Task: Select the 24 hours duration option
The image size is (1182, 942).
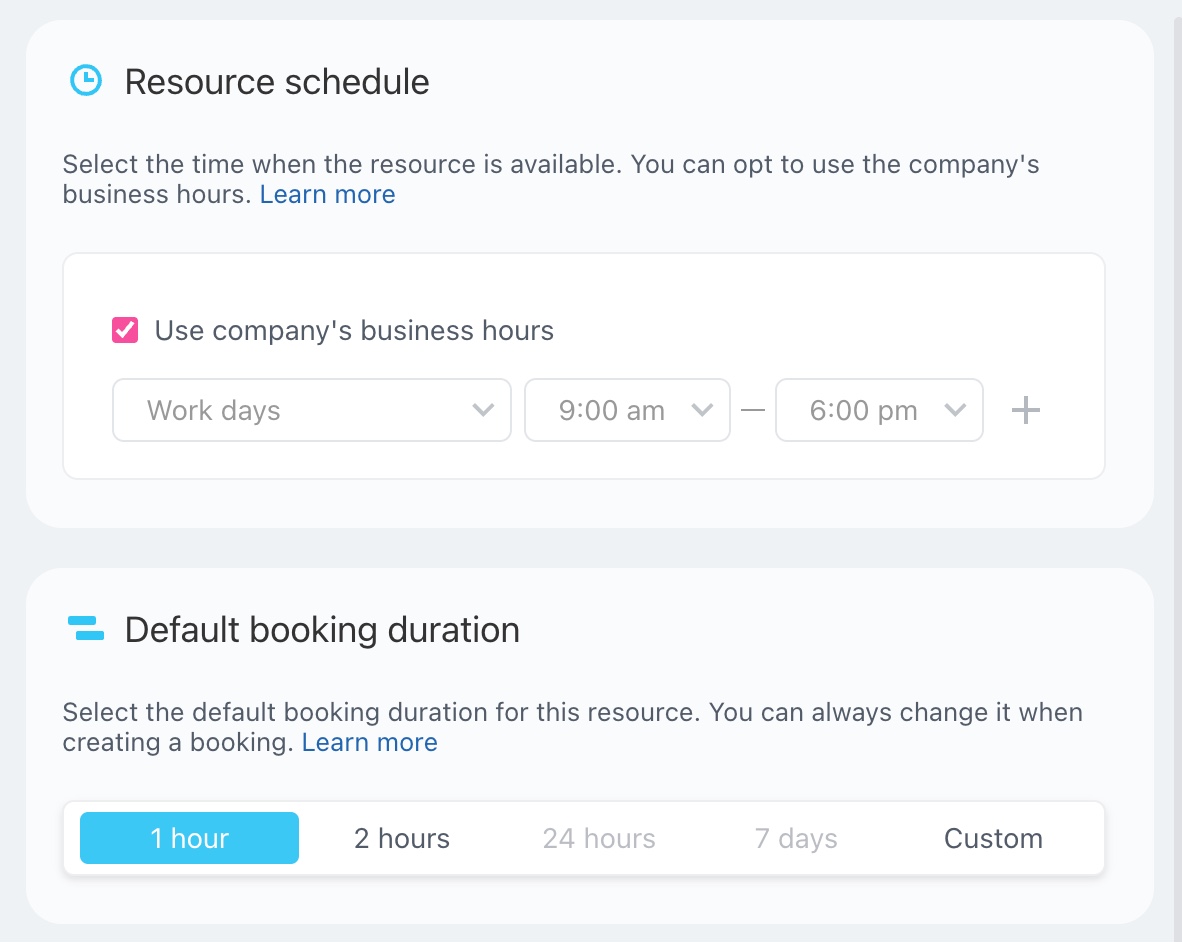Action: click(599, 838)
